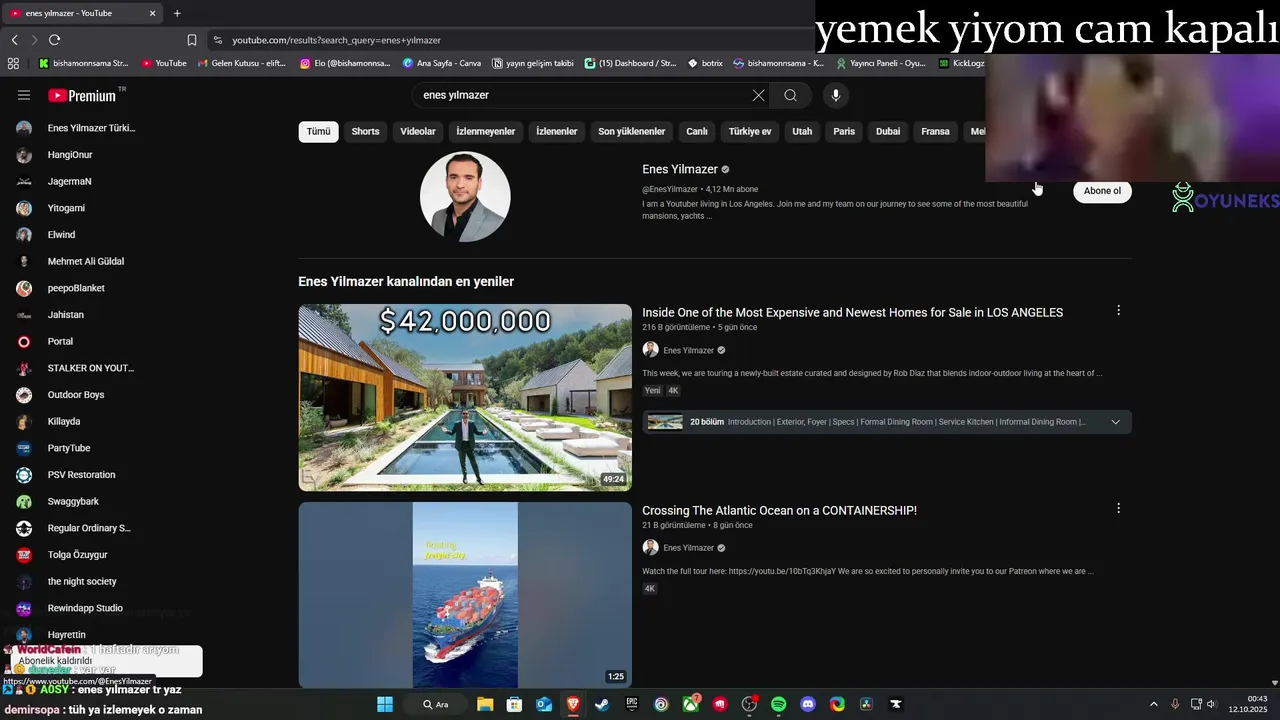Go back with the browser back arrow
1280x720 pixels.
pyautogui.click(x=14, y=40)
